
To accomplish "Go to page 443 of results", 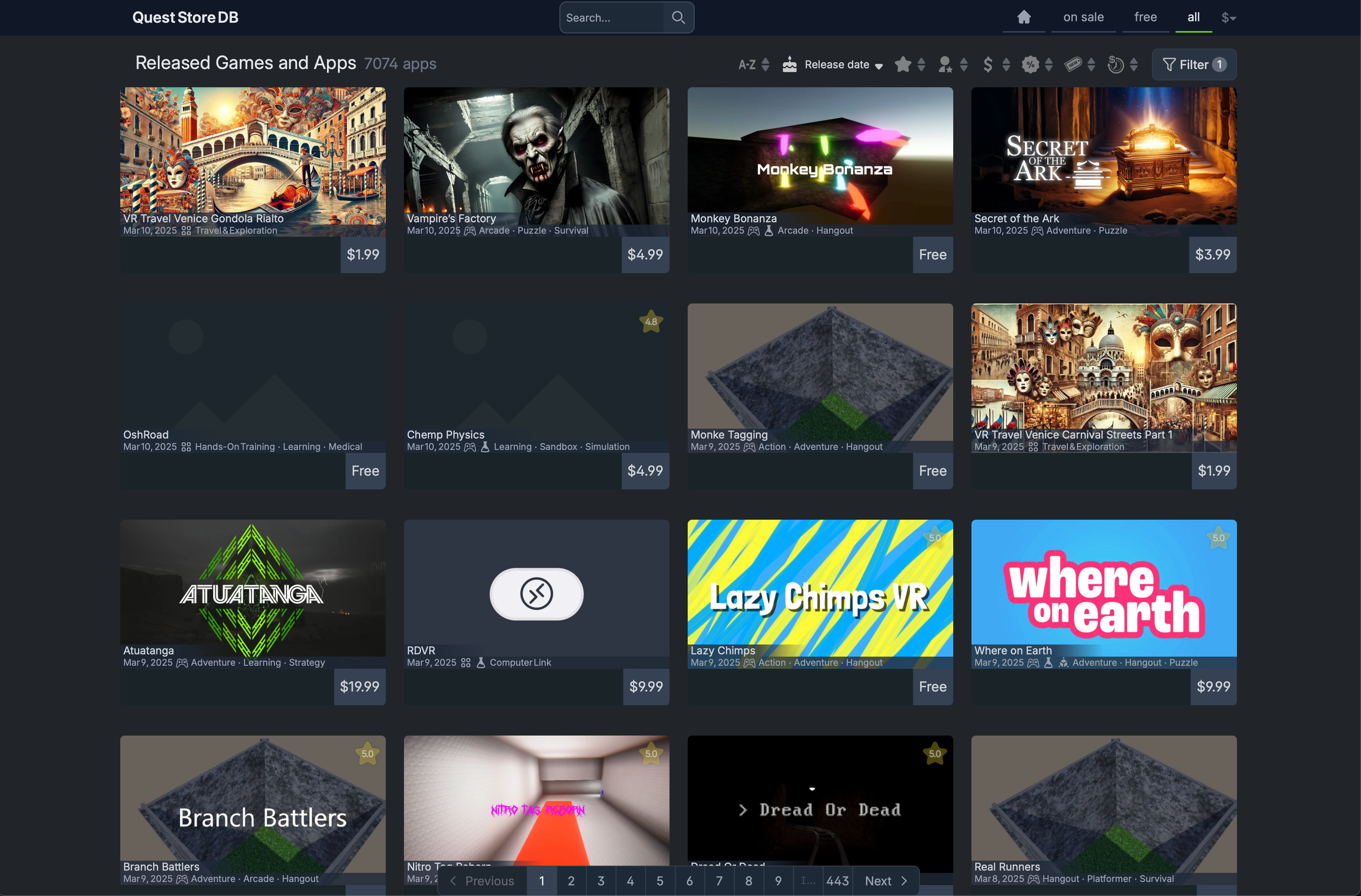I will coord(837,880).
